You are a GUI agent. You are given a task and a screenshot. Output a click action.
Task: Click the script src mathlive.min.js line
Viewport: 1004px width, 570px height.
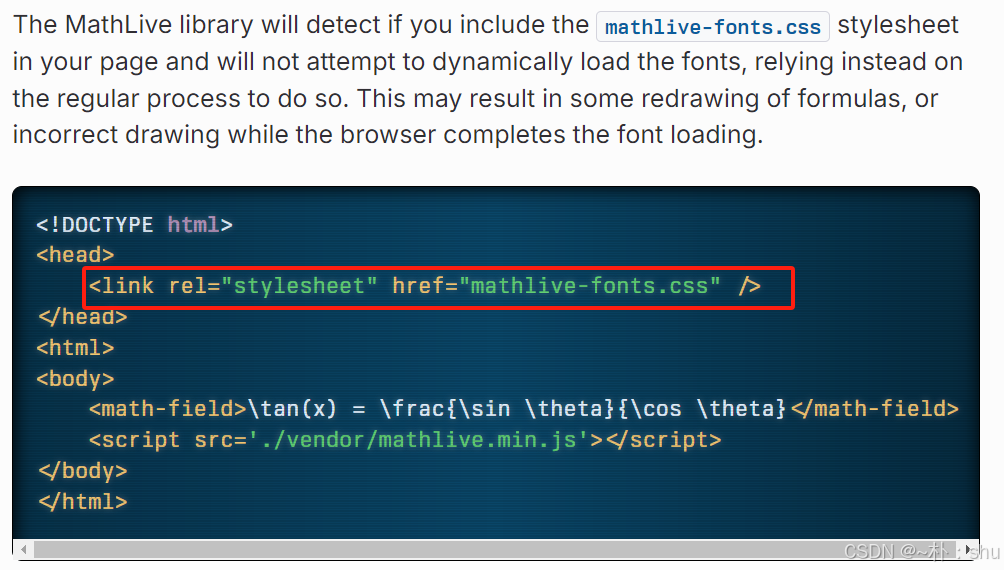click(x=405, y=440)
